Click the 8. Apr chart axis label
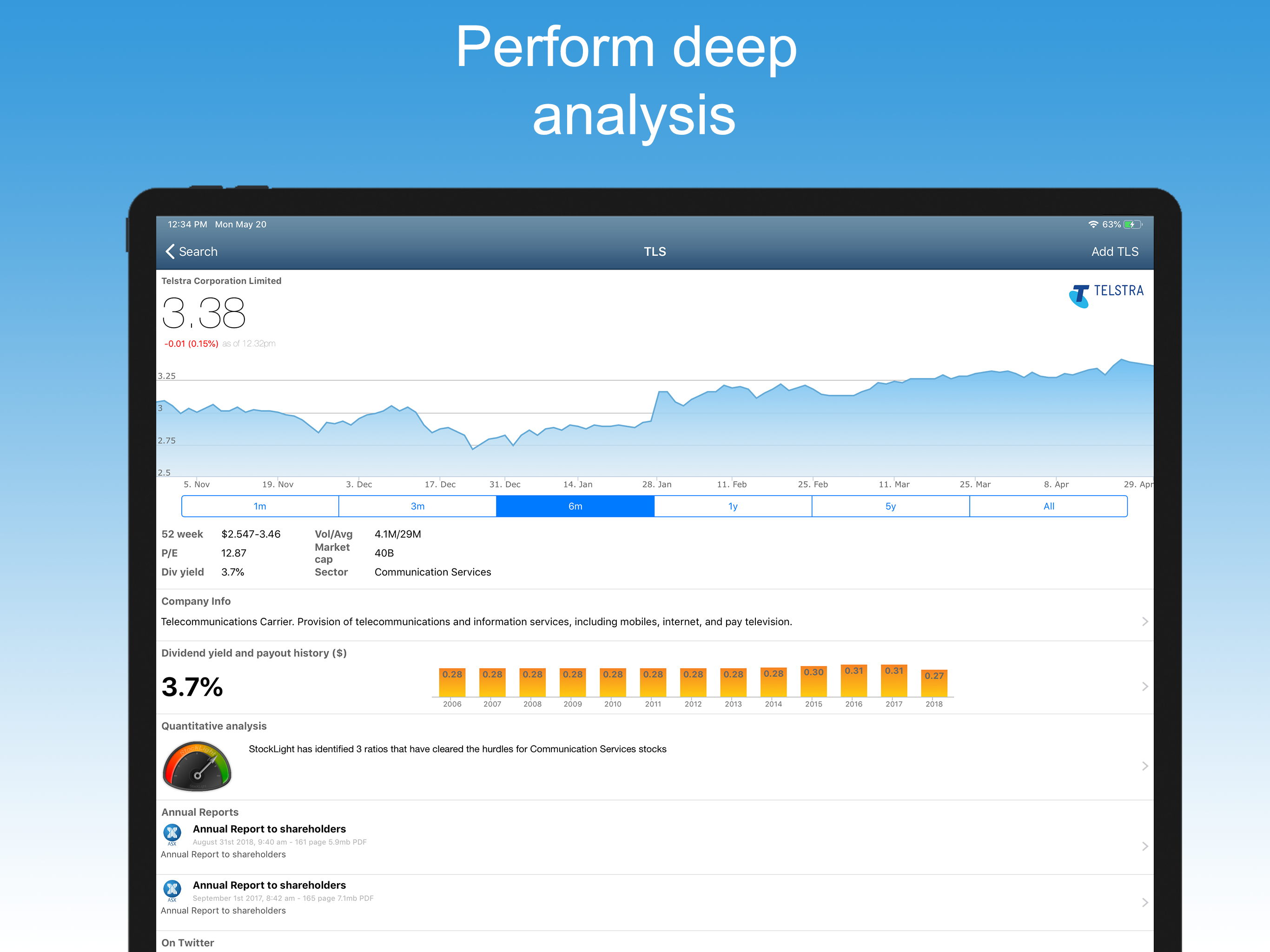 point(1056,484)
